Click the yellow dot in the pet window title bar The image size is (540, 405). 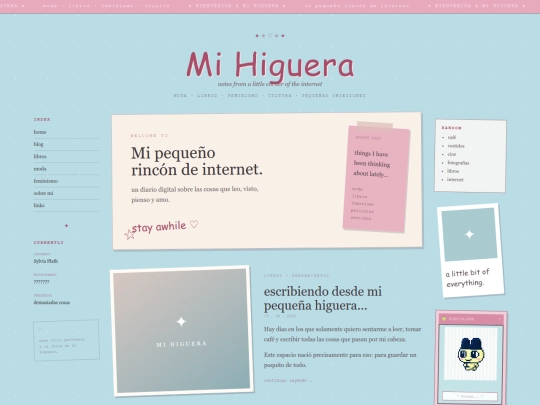(444, 319)
